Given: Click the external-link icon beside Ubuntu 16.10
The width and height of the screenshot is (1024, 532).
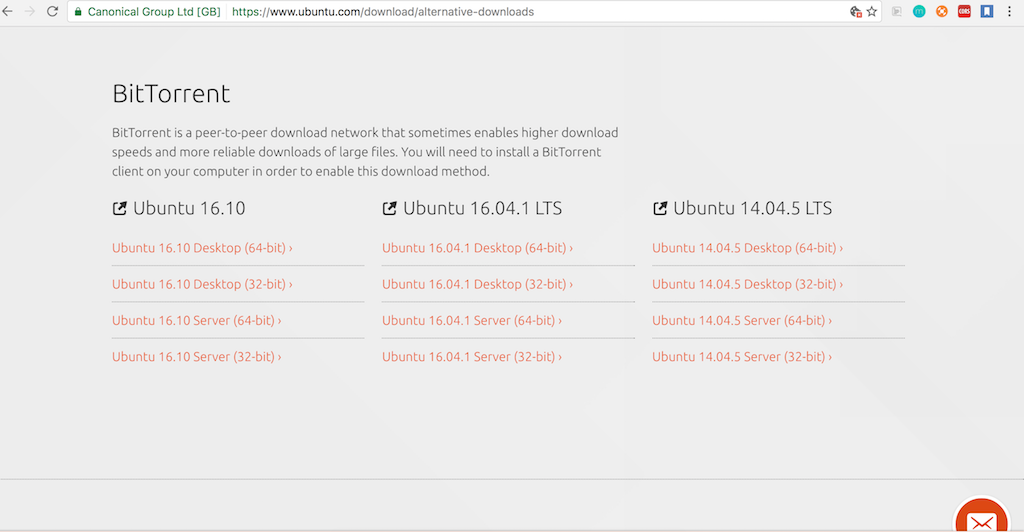Looking at the screenshot, I should [120, 209].
